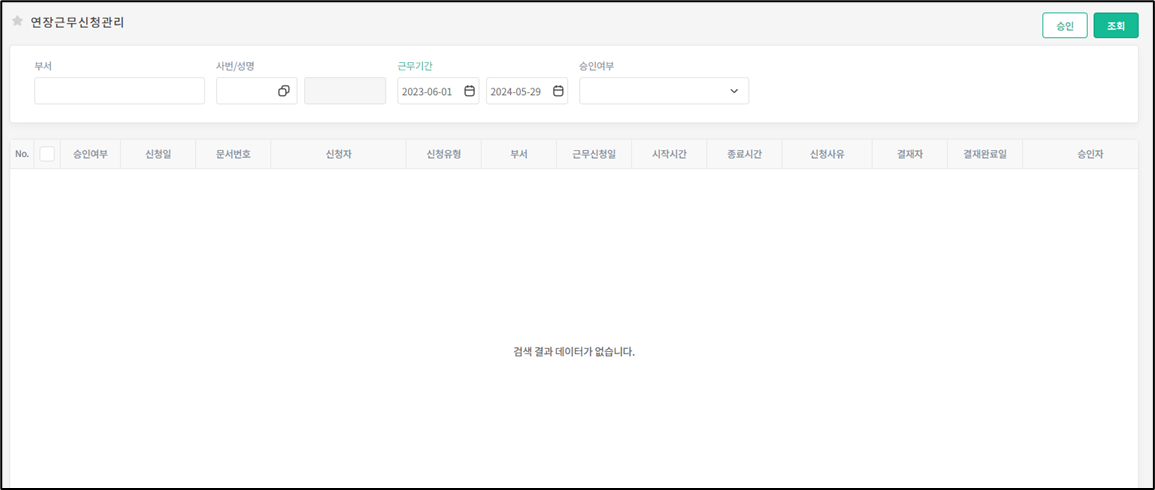Click the 시작시간 column header
The image size is (1155, 490).
pos(669,155)
